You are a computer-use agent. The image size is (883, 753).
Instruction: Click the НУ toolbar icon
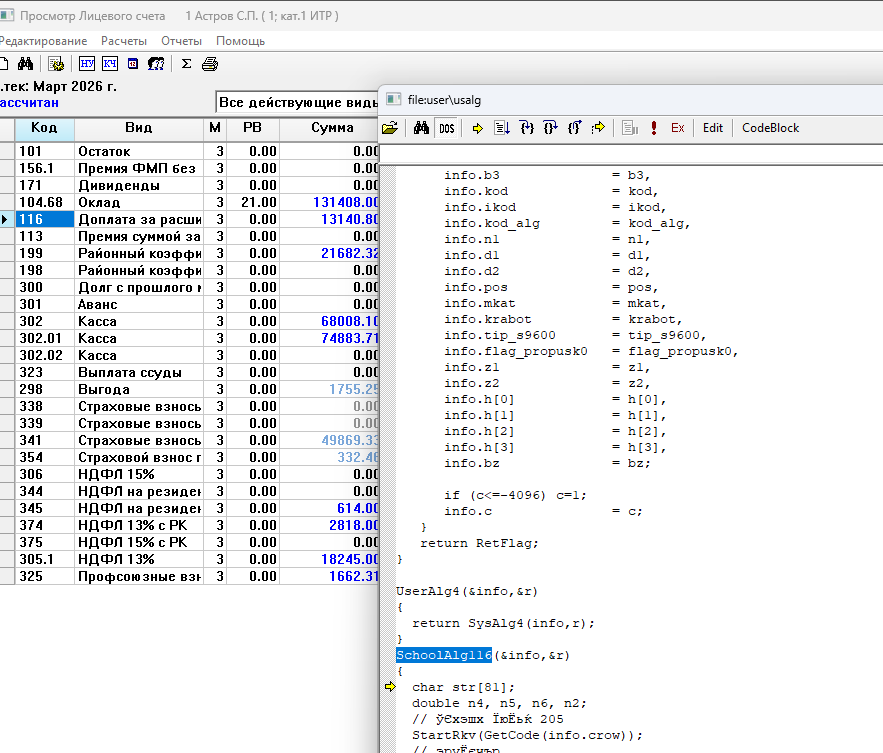pos(87,64)
